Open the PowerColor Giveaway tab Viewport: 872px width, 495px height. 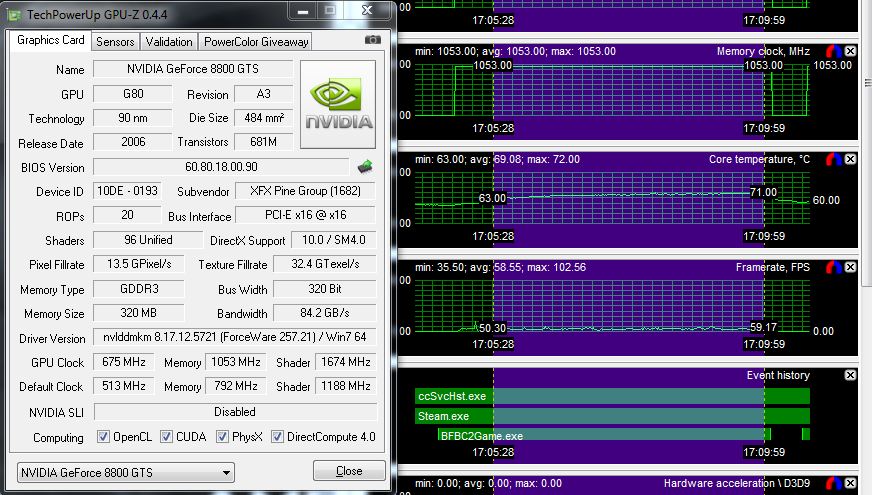pyautogui.click(x=256, y=42)
